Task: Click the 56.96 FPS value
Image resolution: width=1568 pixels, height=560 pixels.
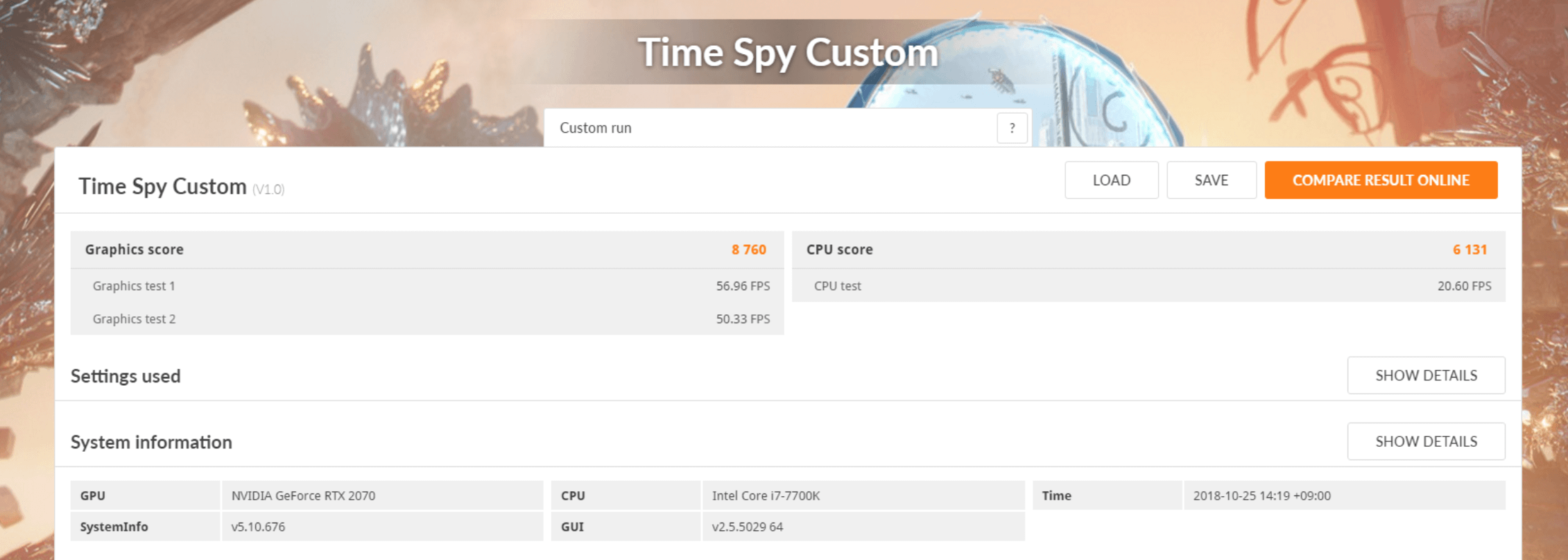Action: [x=743, y=286]
